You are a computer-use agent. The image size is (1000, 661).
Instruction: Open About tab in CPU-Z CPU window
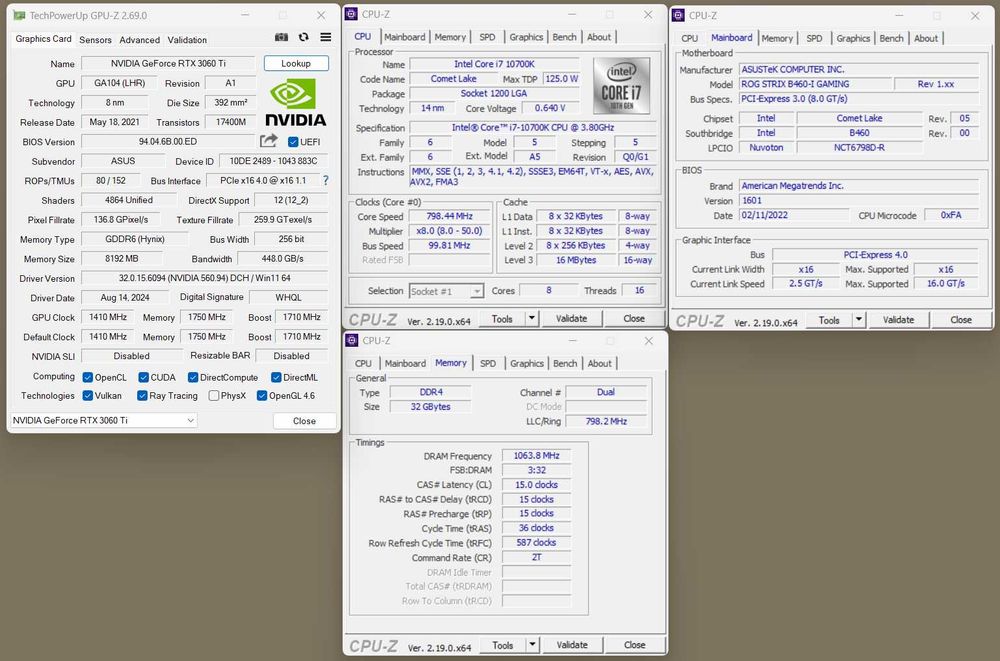coord(599,37)
